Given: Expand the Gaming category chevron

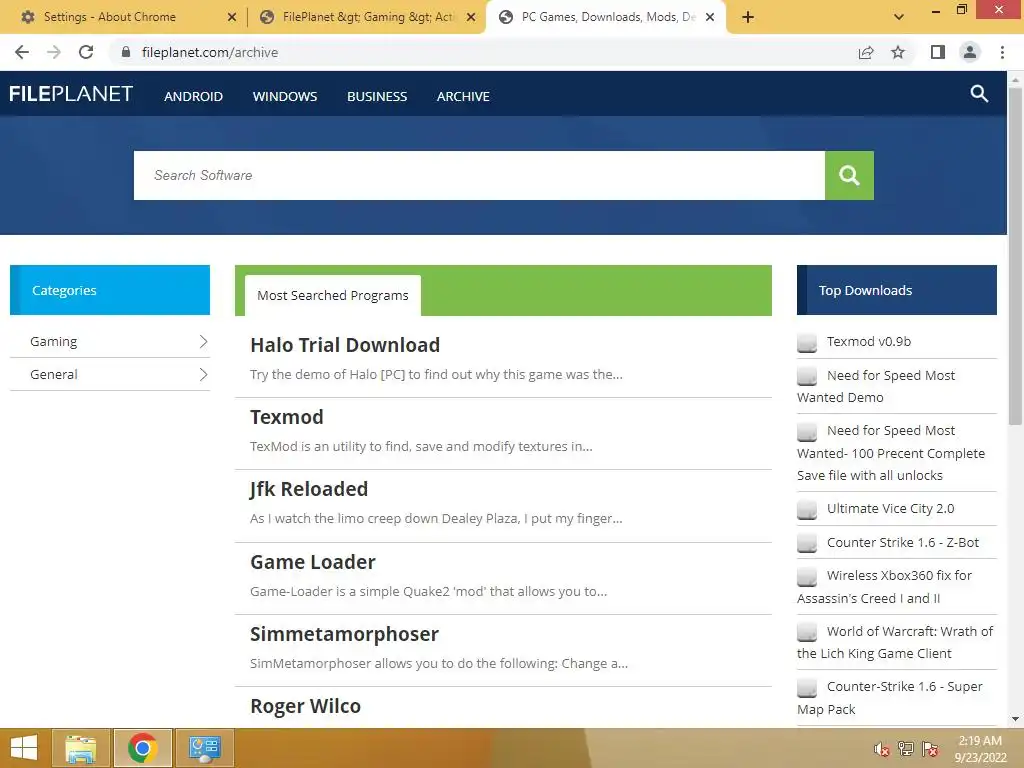Looking at the screenshot, I should [203, 342].
